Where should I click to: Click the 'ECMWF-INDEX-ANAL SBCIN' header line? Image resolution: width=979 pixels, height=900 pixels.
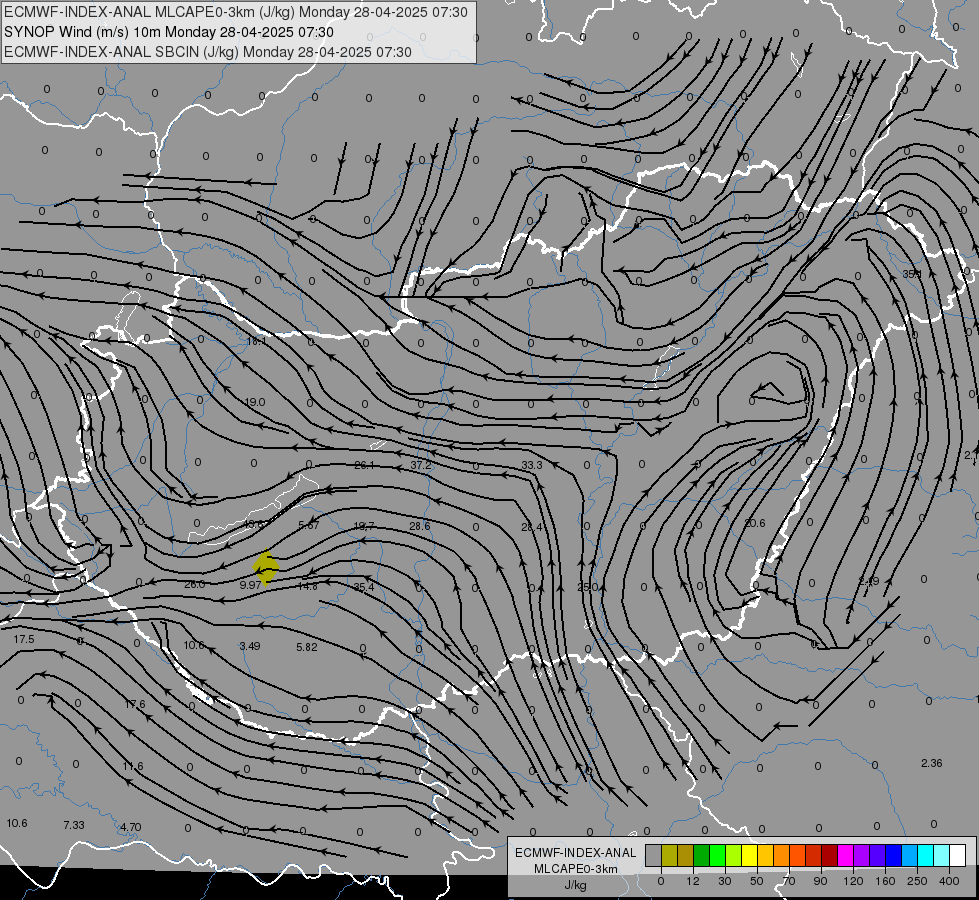point(208,52)
